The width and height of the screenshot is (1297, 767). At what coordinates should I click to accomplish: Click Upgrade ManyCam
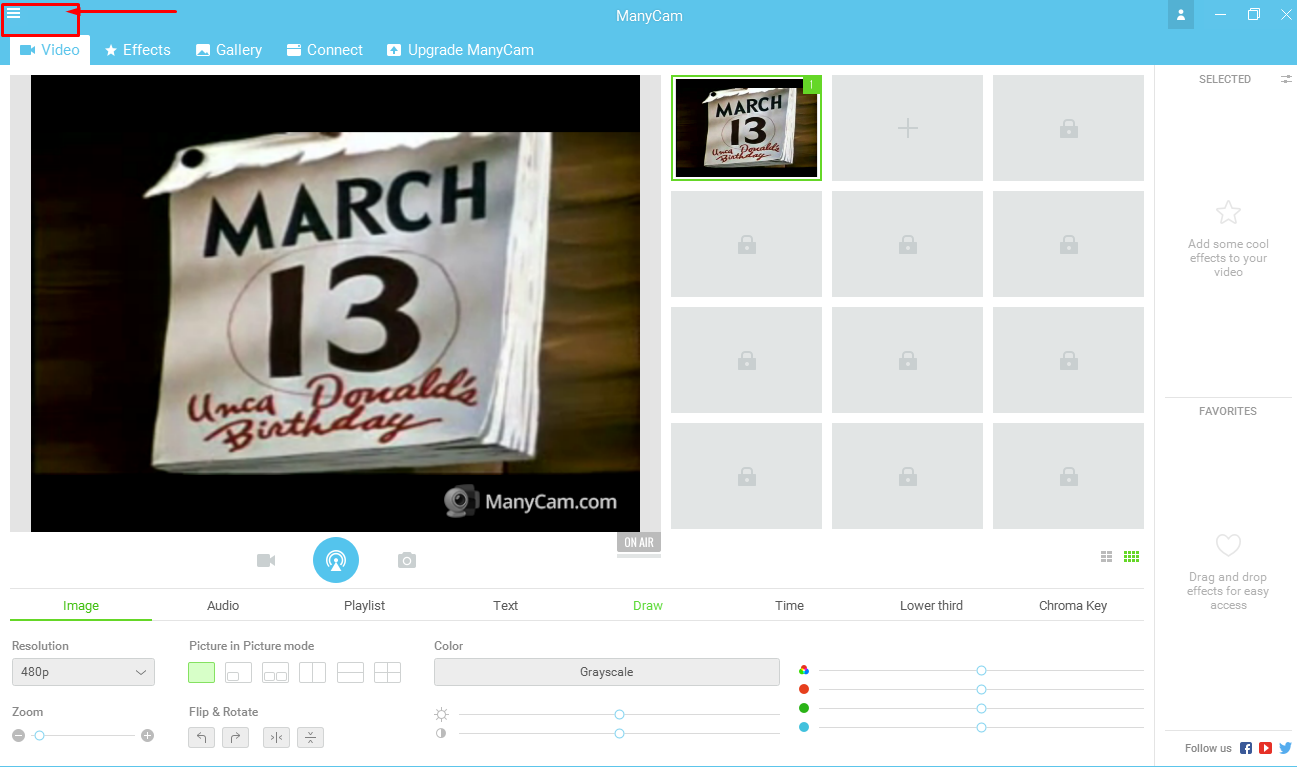click(461, 50)
